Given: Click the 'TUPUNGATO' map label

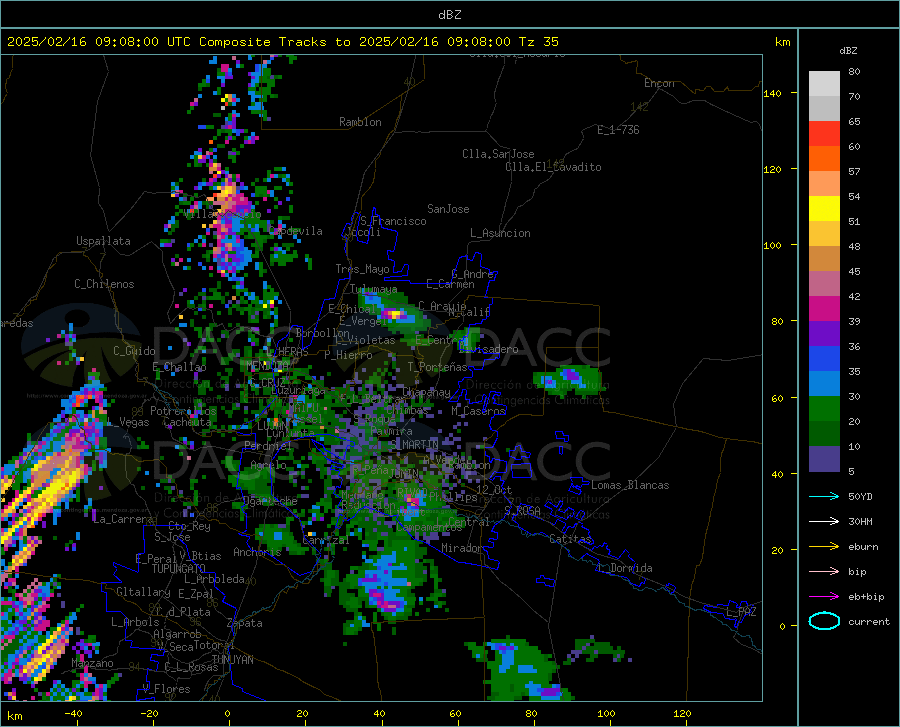Looking at the screenshot, I should tap(179, 569).
